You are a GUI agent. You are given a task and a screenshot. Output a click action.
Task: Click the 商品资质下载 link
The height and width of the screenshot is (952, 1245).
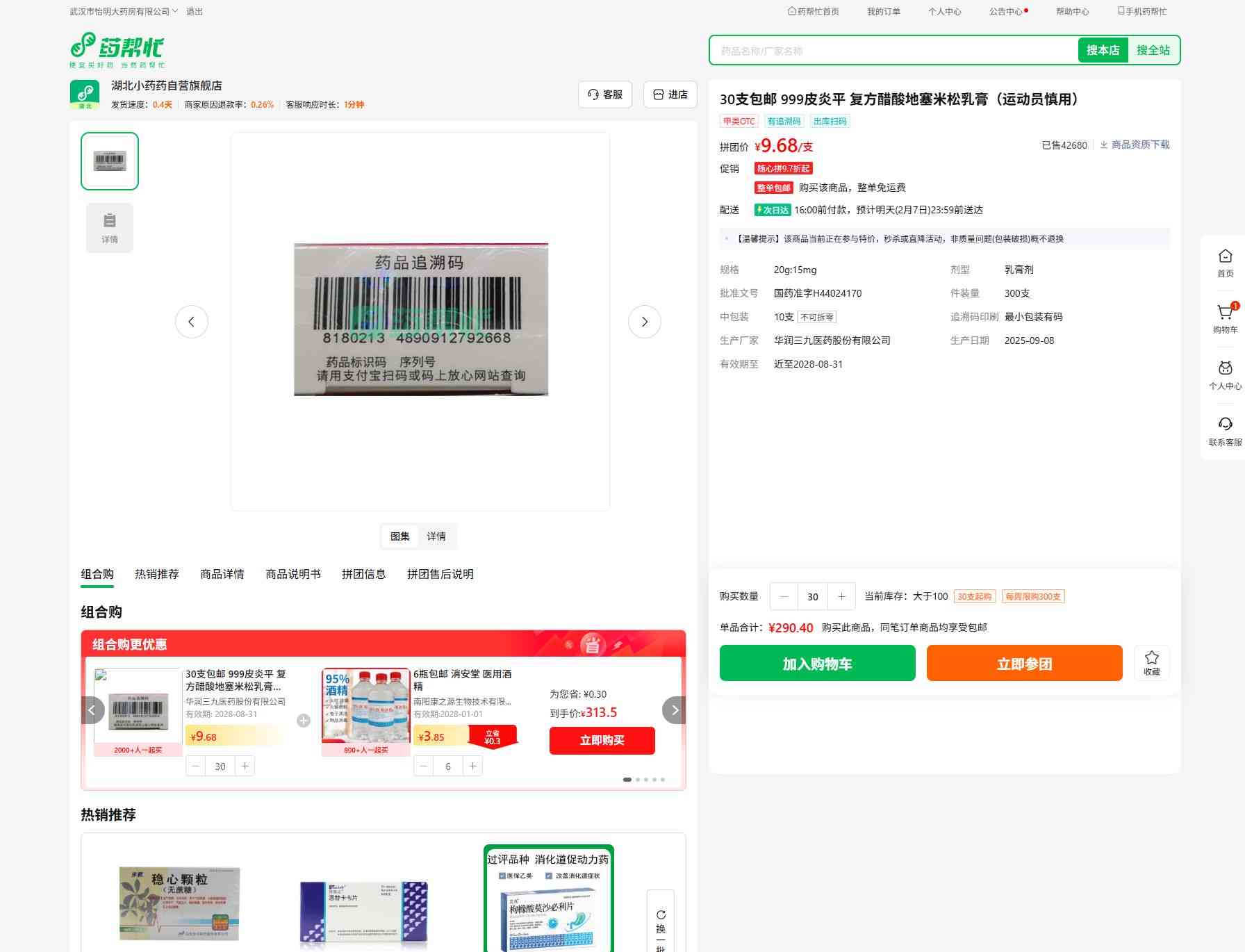click(x=1135, y=145)
